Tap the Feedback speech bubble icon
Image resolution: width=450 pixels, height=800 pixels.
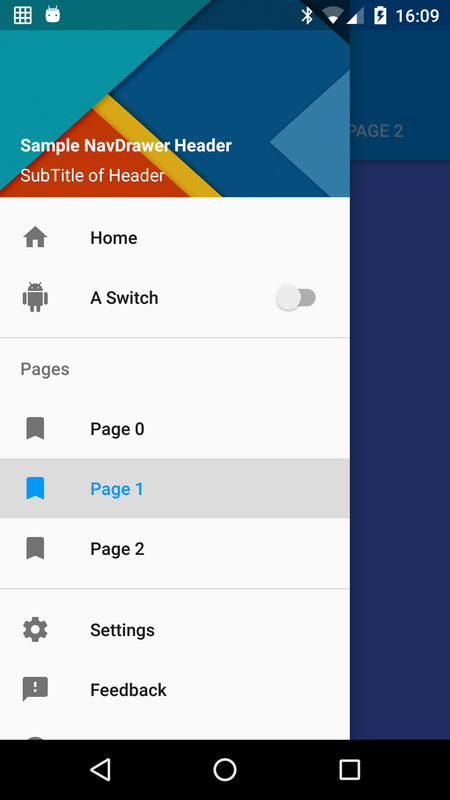pos(35,689)
